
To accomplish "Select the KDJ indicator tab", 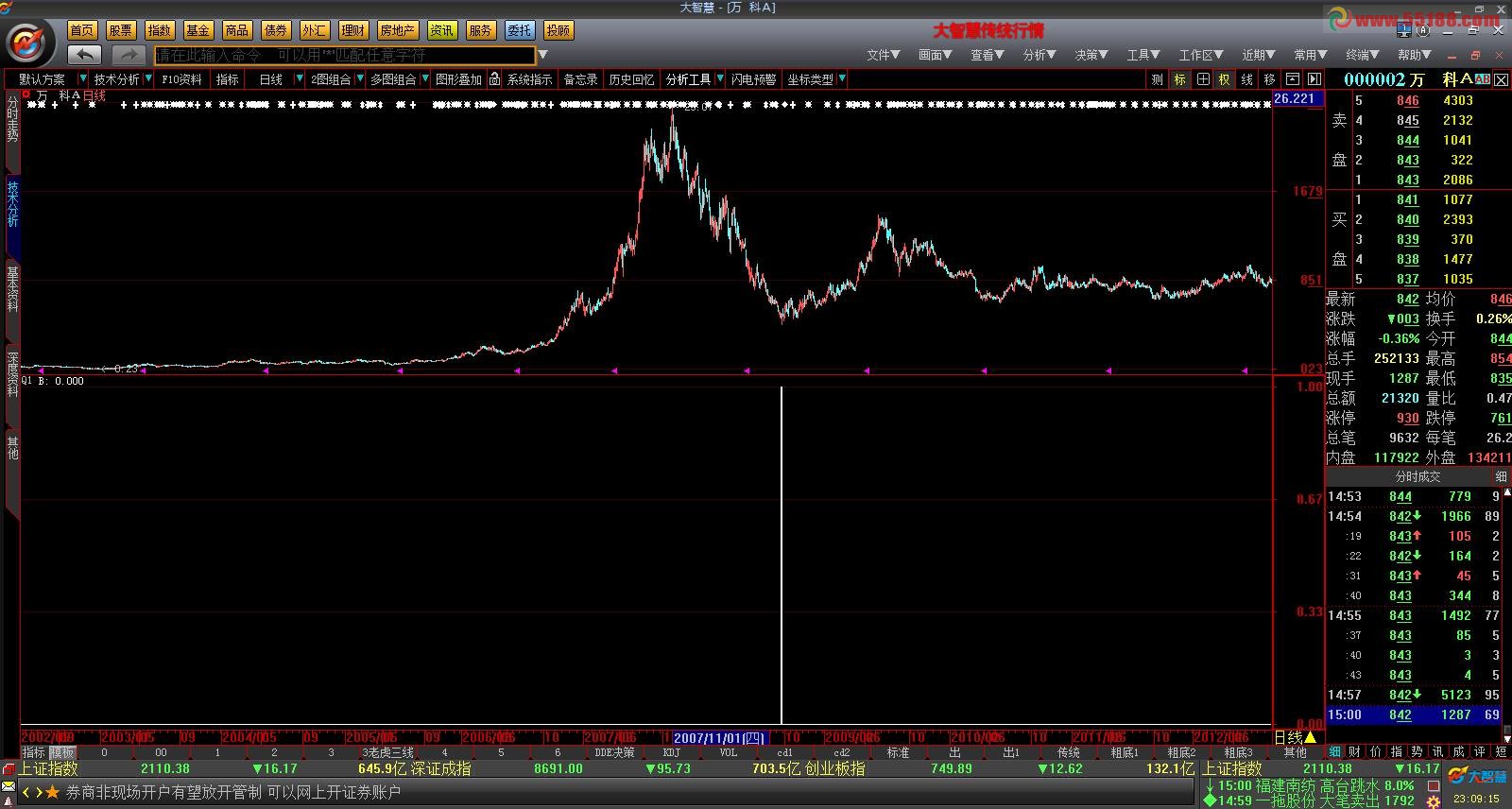I will coord(672,753).
